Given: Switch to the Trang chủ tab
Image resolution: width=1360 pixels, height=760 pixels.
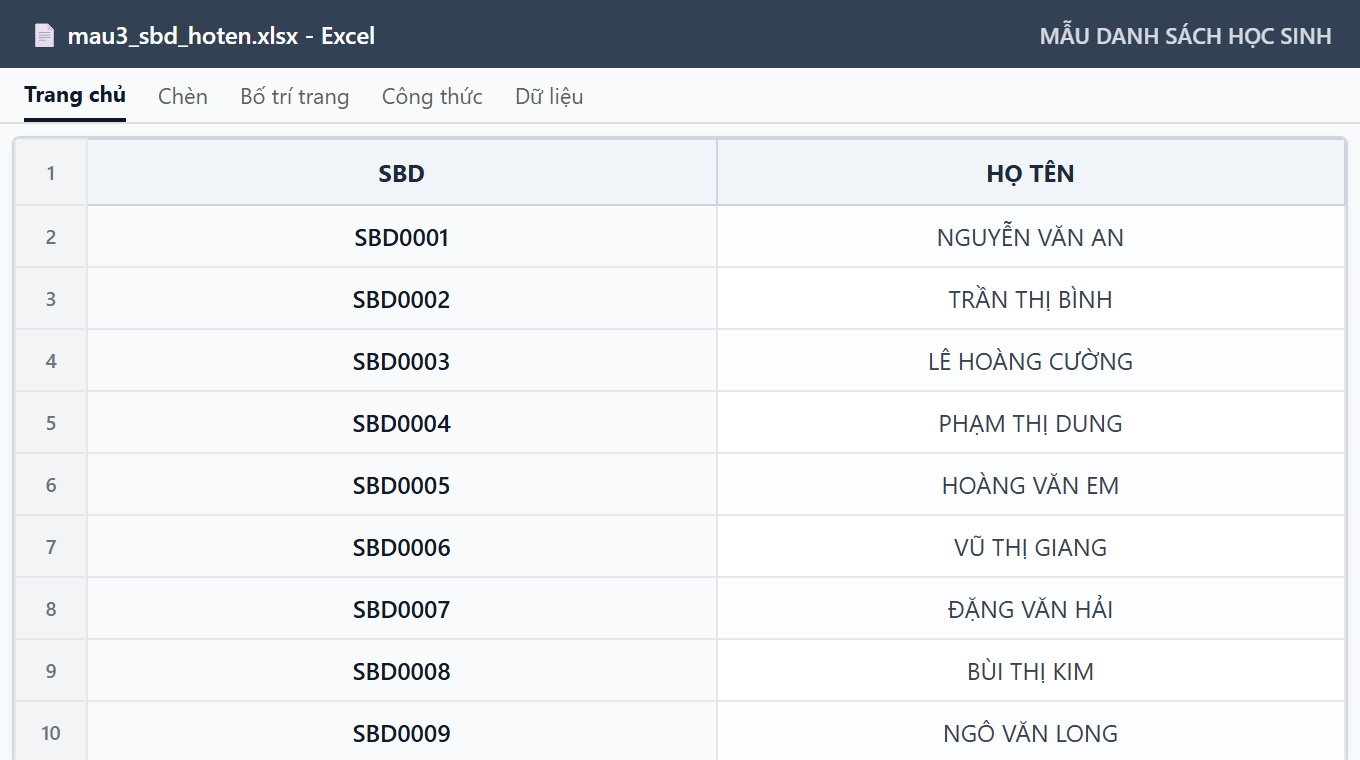Looking at the screenshot, I should click(x=75, y=96).
